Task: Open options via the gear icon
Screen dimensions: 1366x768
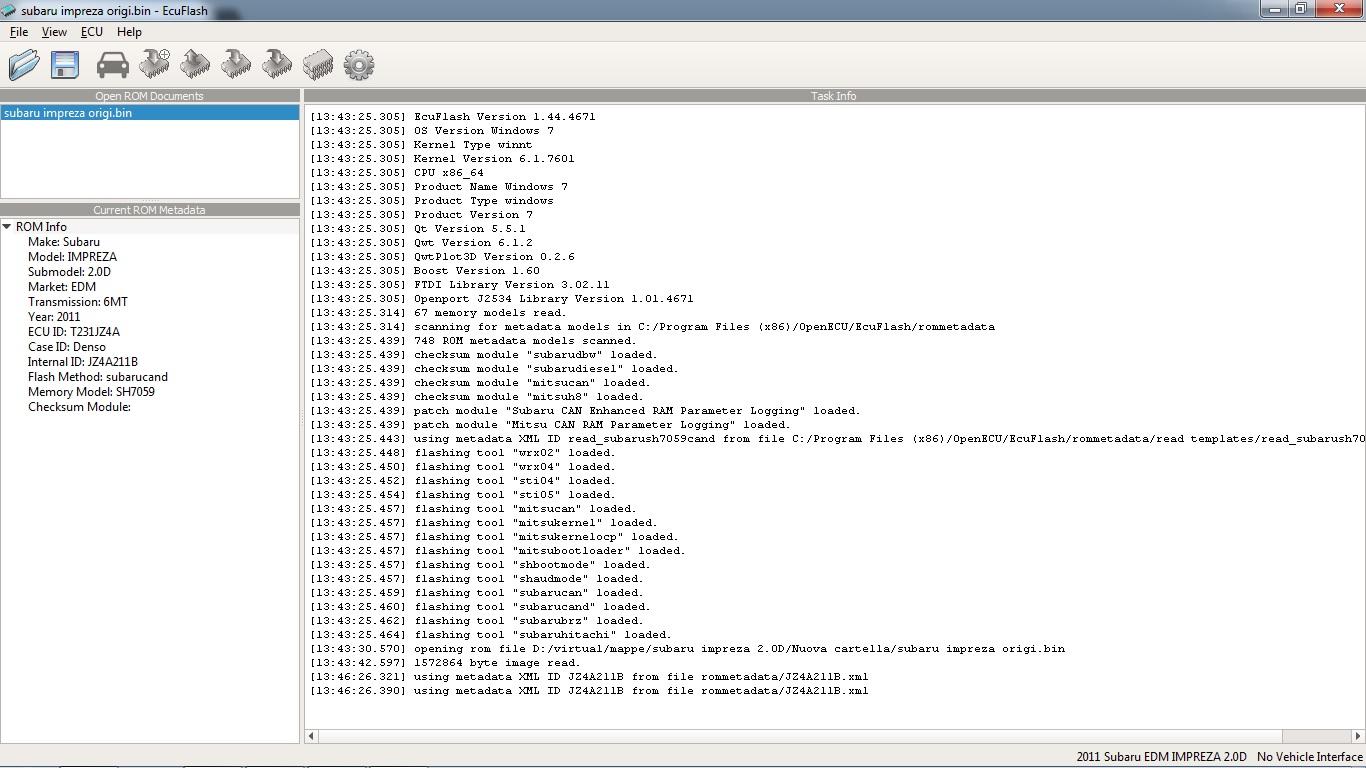Action: (359, 66)
